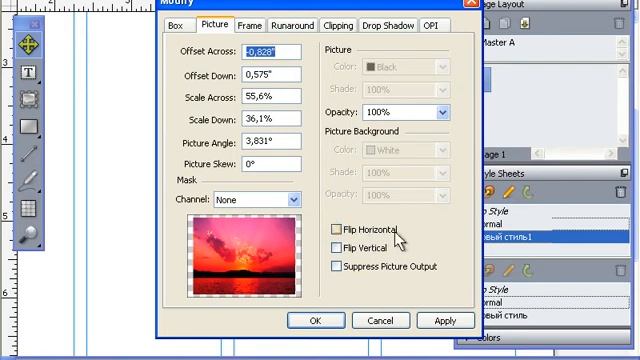Viewport: 640px width, 360px height.
Task: Click the Master pages list scroll-down arrow
Action: click(x=622, y=55)
